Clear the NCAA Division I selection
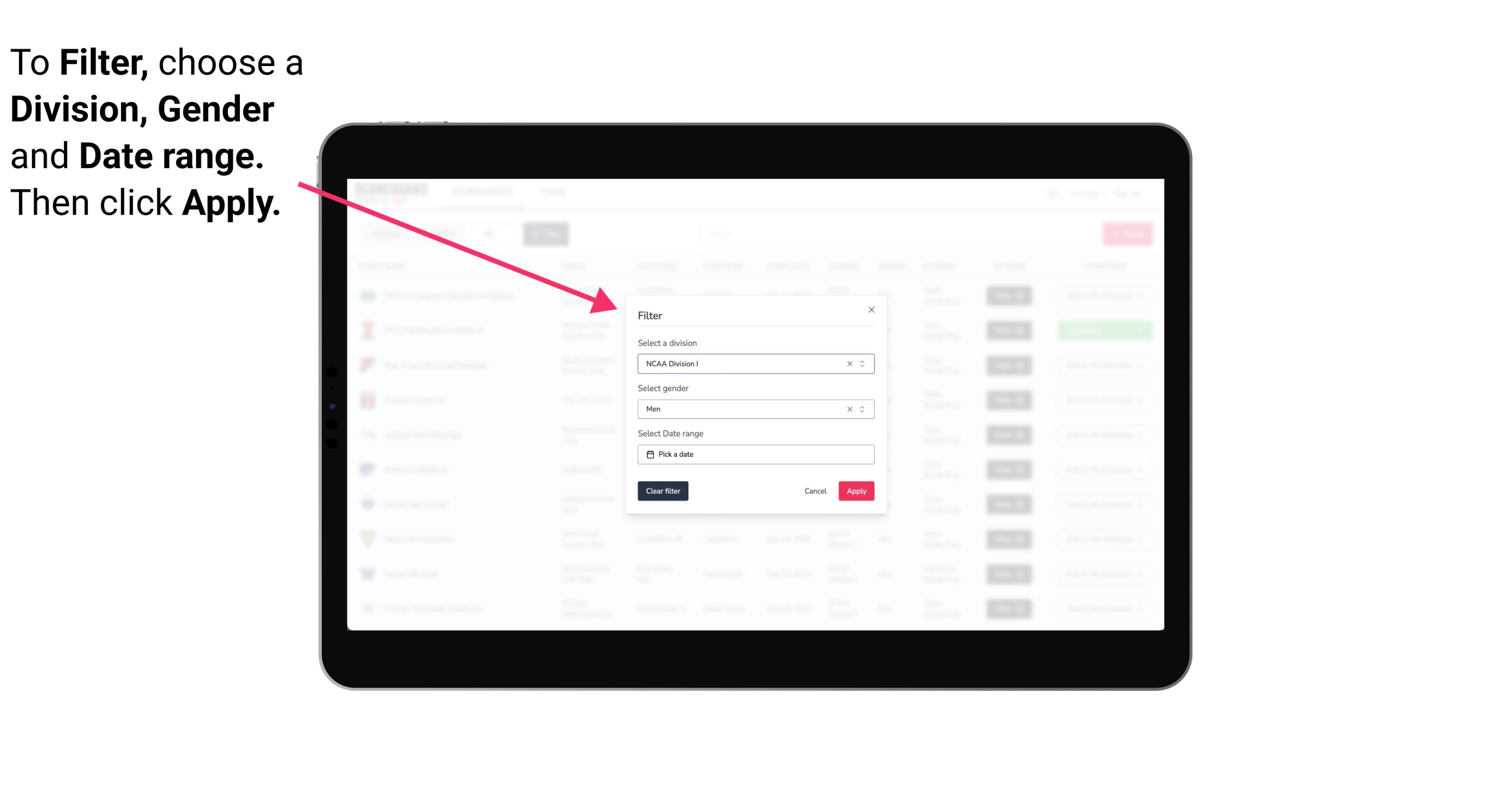Viewport: 1509px width, 812px height. (x=847, y=363)
